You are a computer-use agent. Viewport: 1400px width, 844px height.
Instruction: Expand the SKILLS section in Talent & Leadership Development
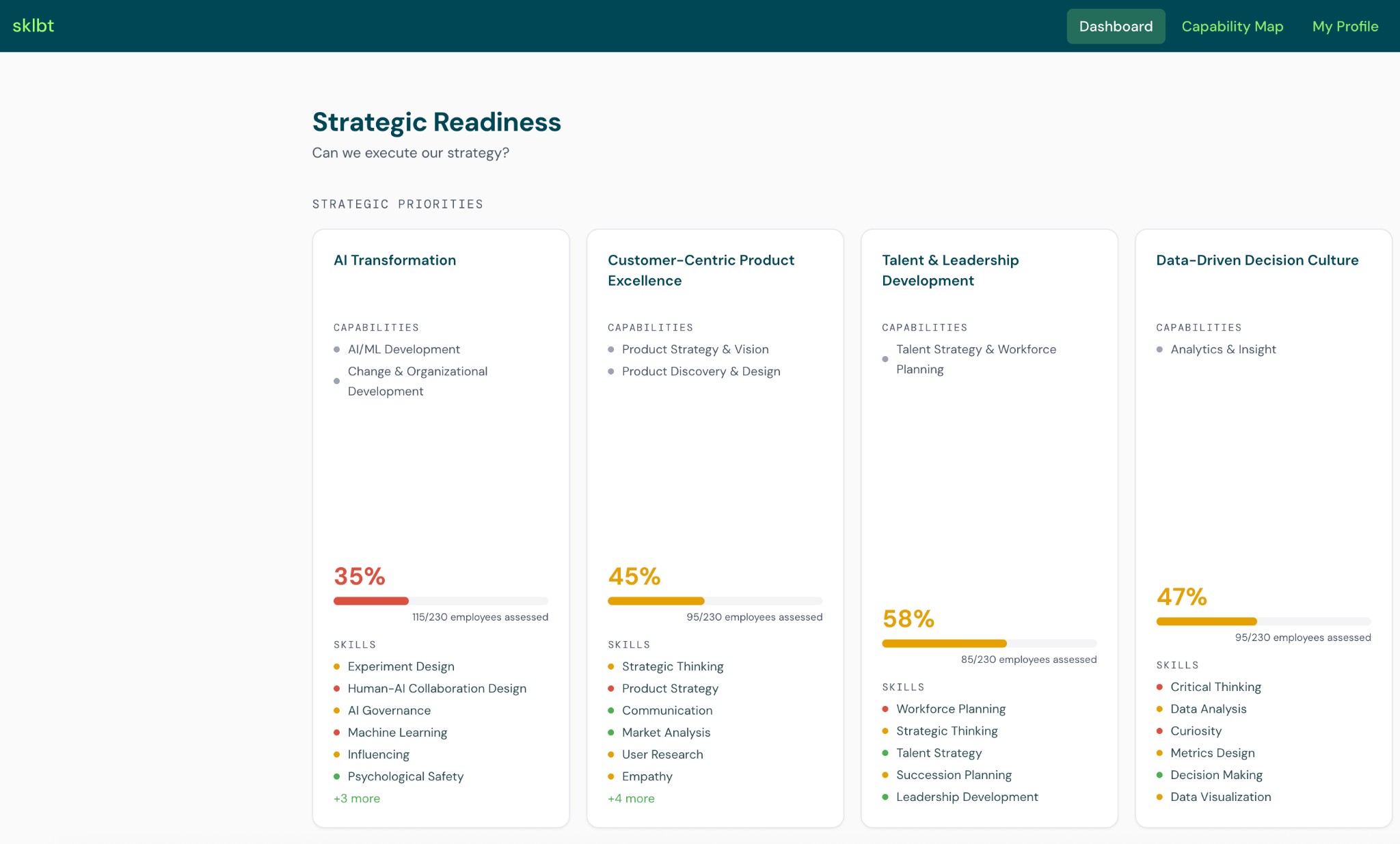904,687
